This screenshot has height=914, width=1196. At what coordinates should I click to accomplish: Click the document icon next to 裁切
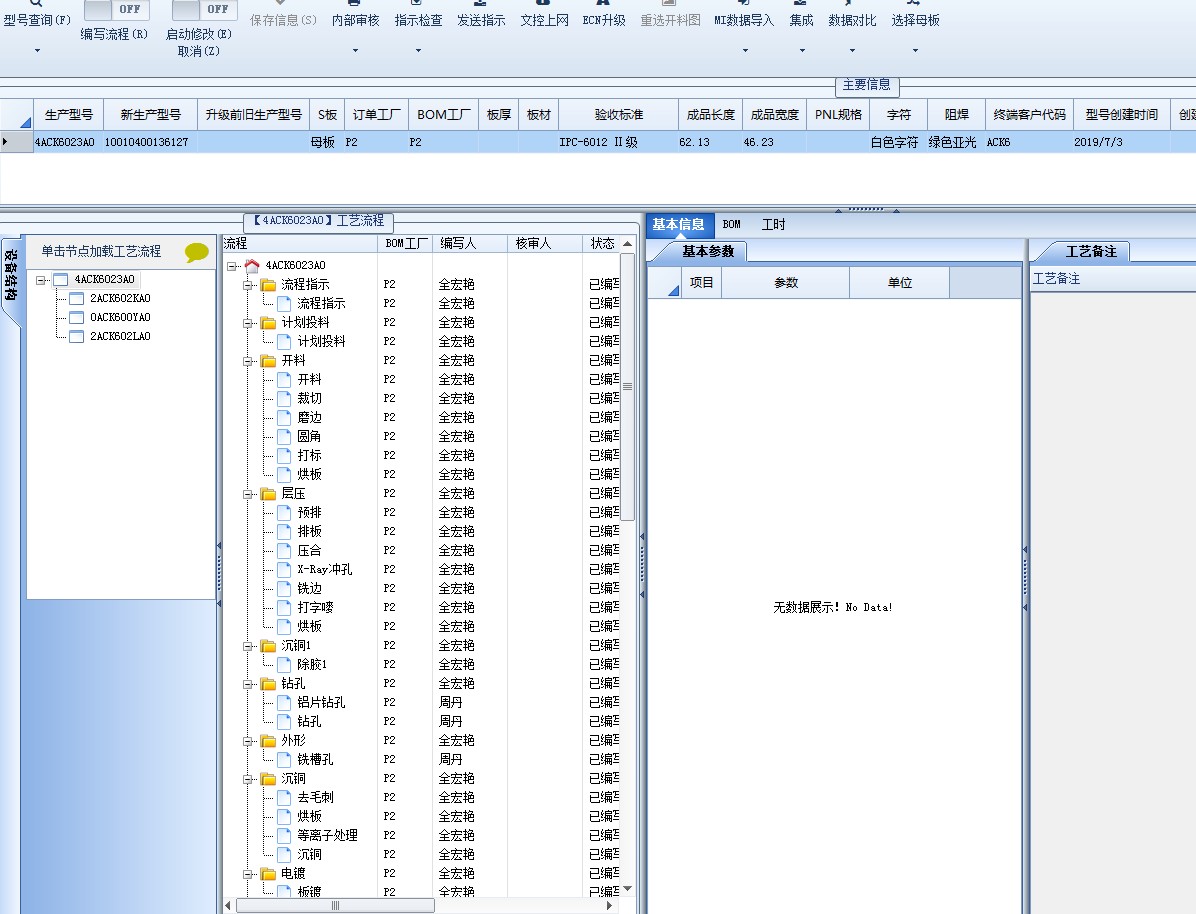click(x=284, y=398)
